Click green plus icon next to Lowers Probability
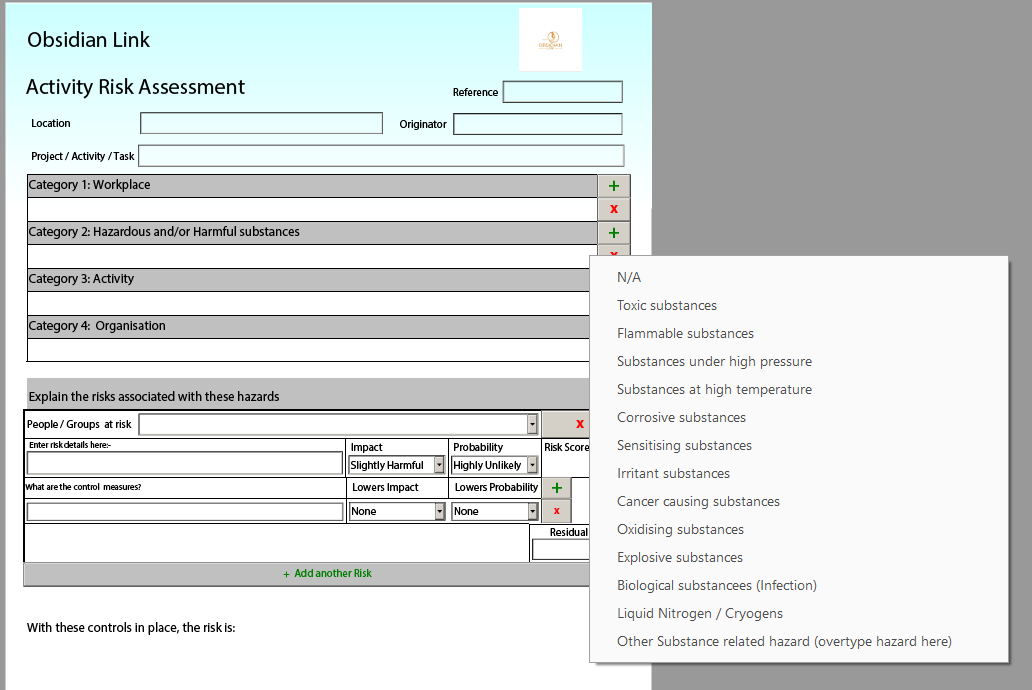 [556, 488]
